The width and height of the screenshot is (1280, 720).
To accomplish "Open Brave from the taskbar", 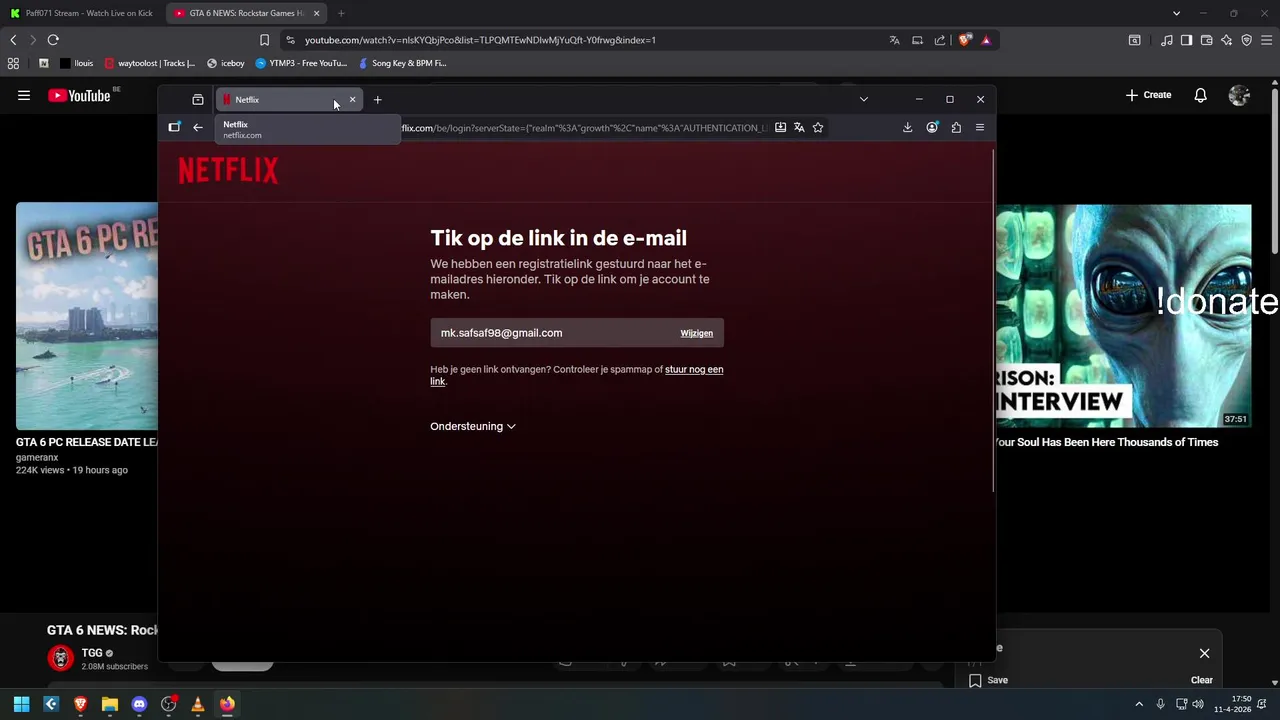I will [80, 704].
